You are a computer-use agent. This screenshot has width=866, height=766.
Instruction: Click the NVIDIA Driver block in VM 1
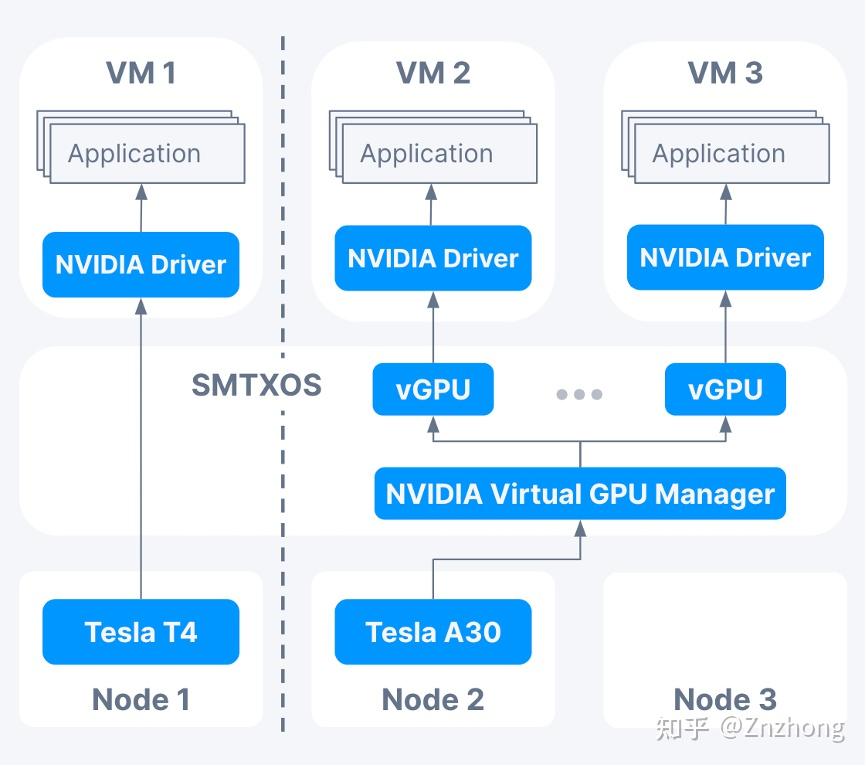click(139, 264)
